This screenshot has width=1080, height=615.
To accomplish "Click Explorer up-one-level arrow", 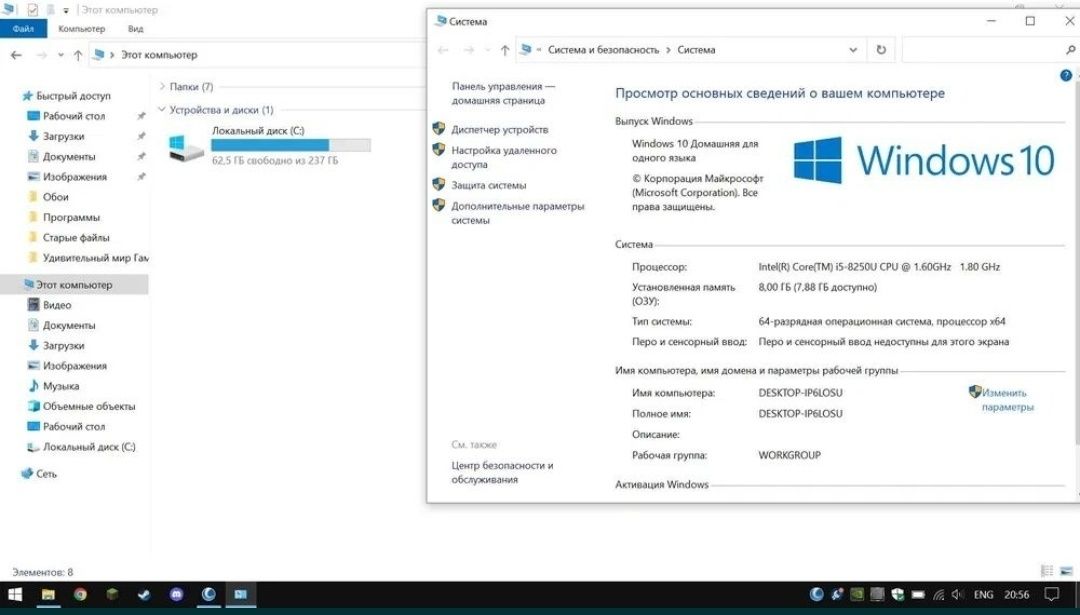I will coord(78,54).
